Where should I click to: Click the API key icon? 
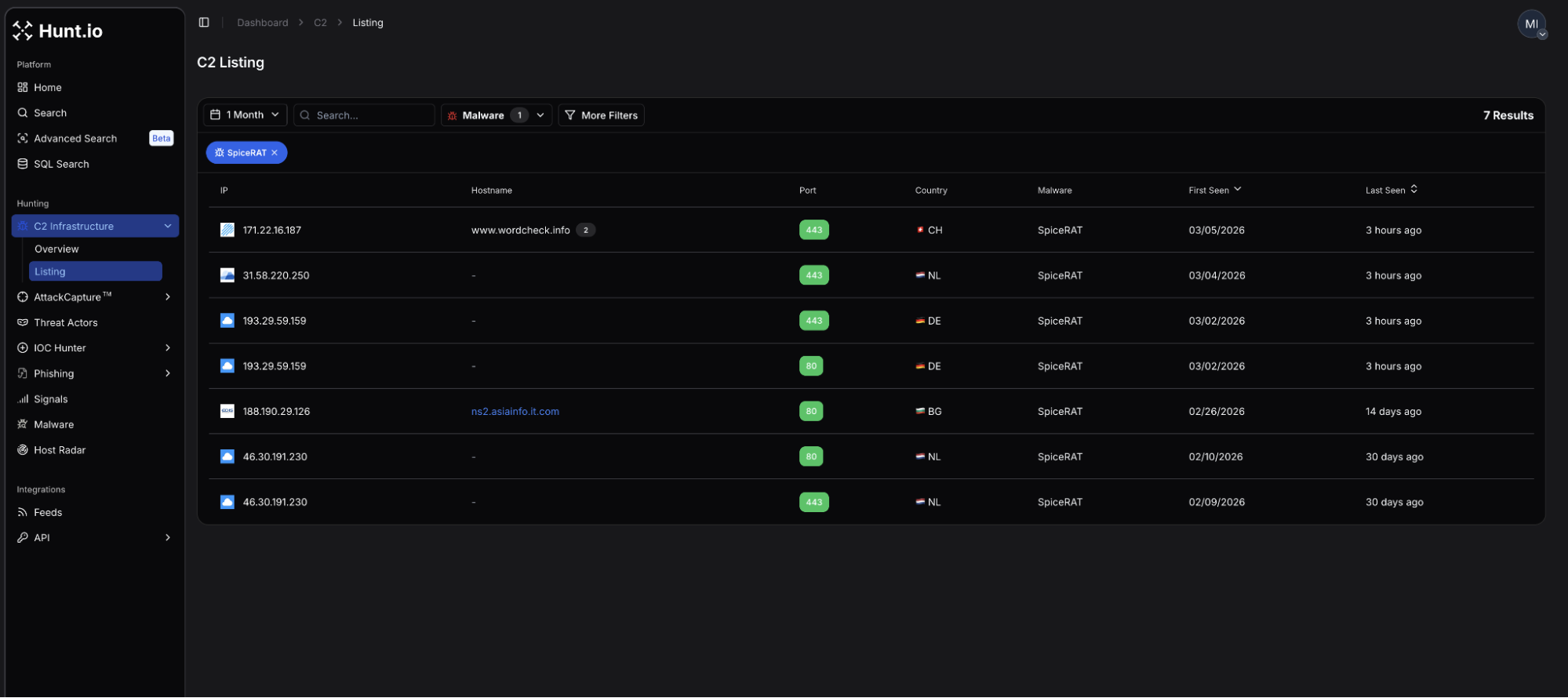(x=23, y=538)
